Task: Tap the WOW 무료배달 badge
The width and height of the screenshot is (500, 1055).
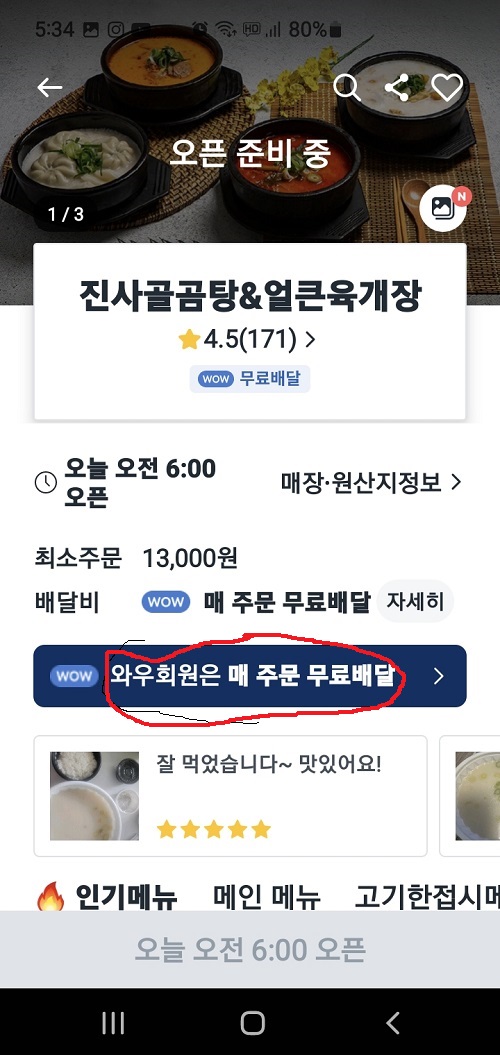Action: point(250,379)
